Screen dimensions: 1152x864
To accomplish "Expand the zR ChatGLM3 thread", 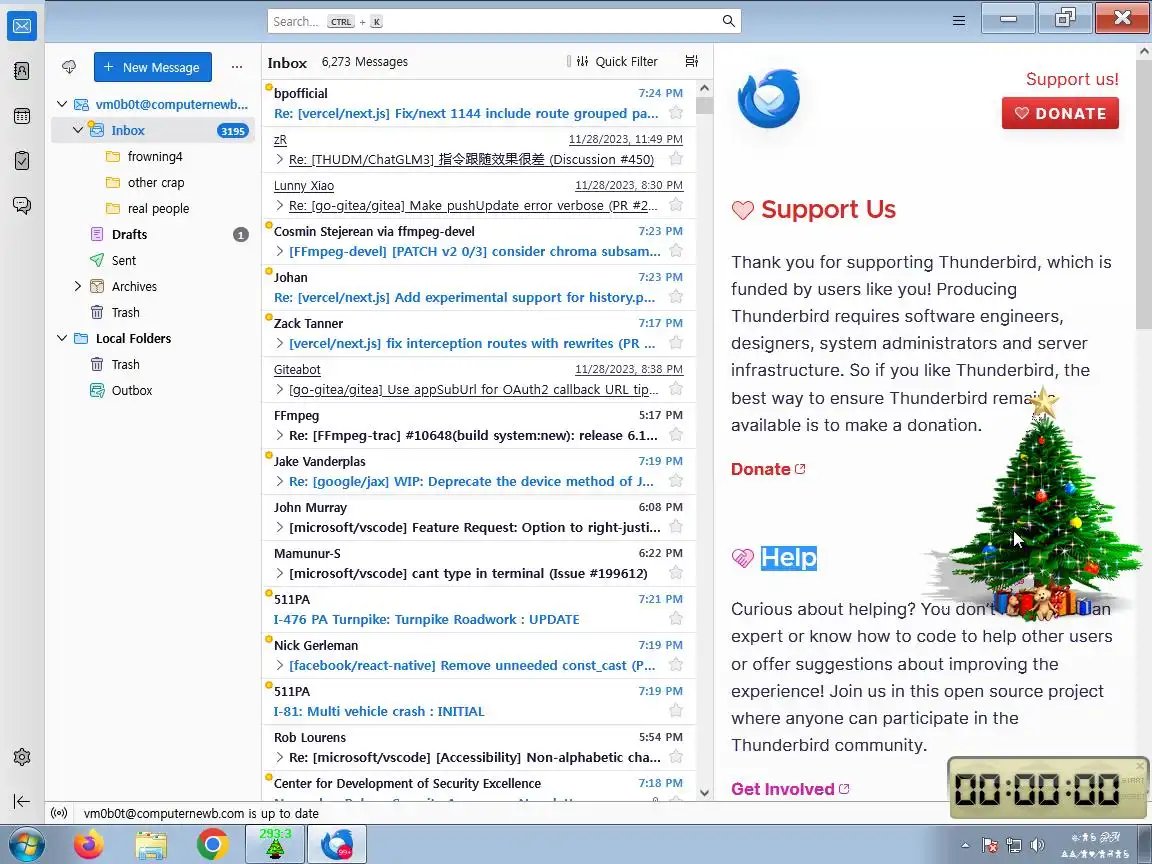I will point(279,159).
